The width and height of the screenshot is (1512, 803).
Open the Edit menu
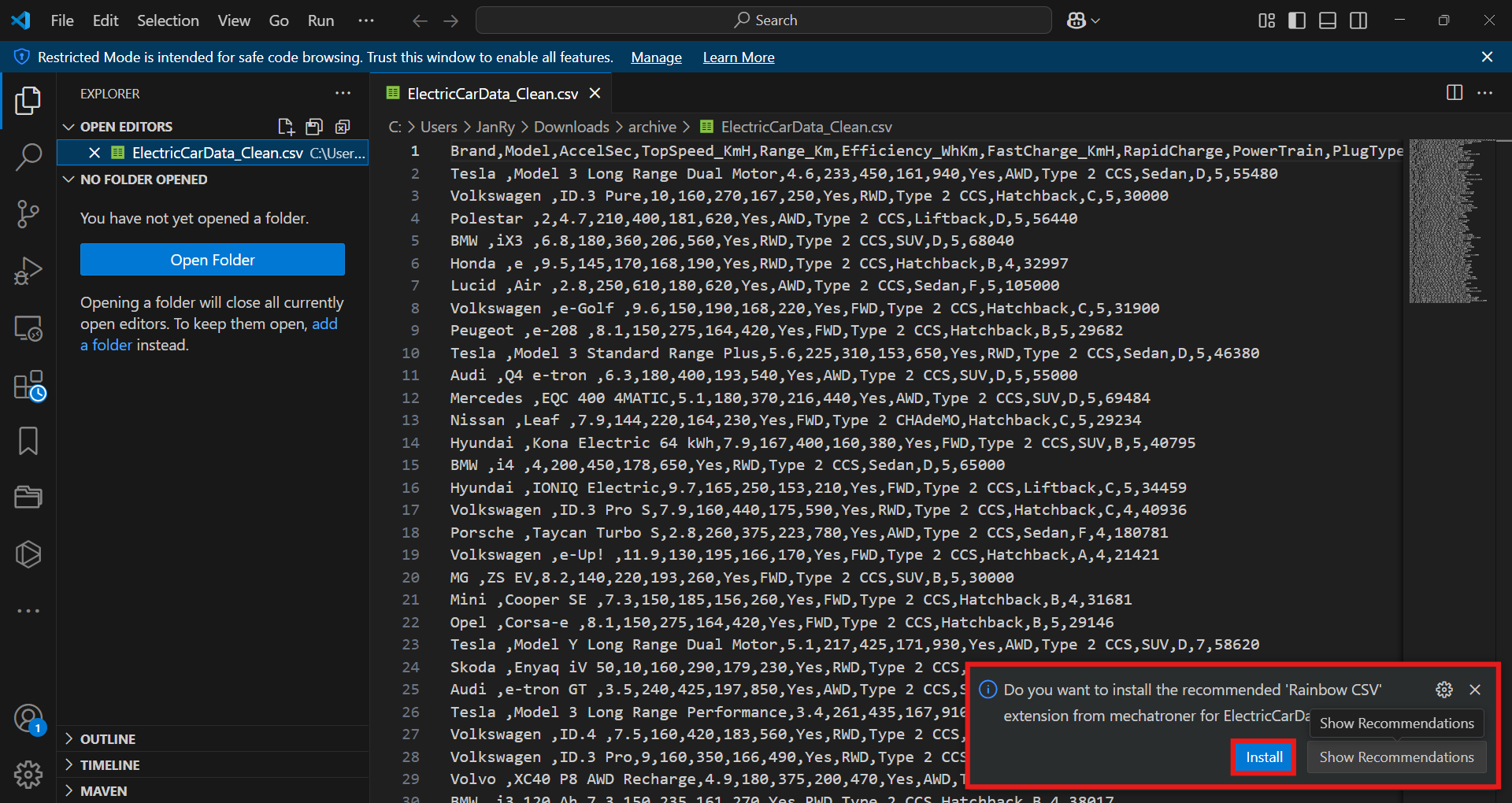pyautogui.click(x=106, y=20)
